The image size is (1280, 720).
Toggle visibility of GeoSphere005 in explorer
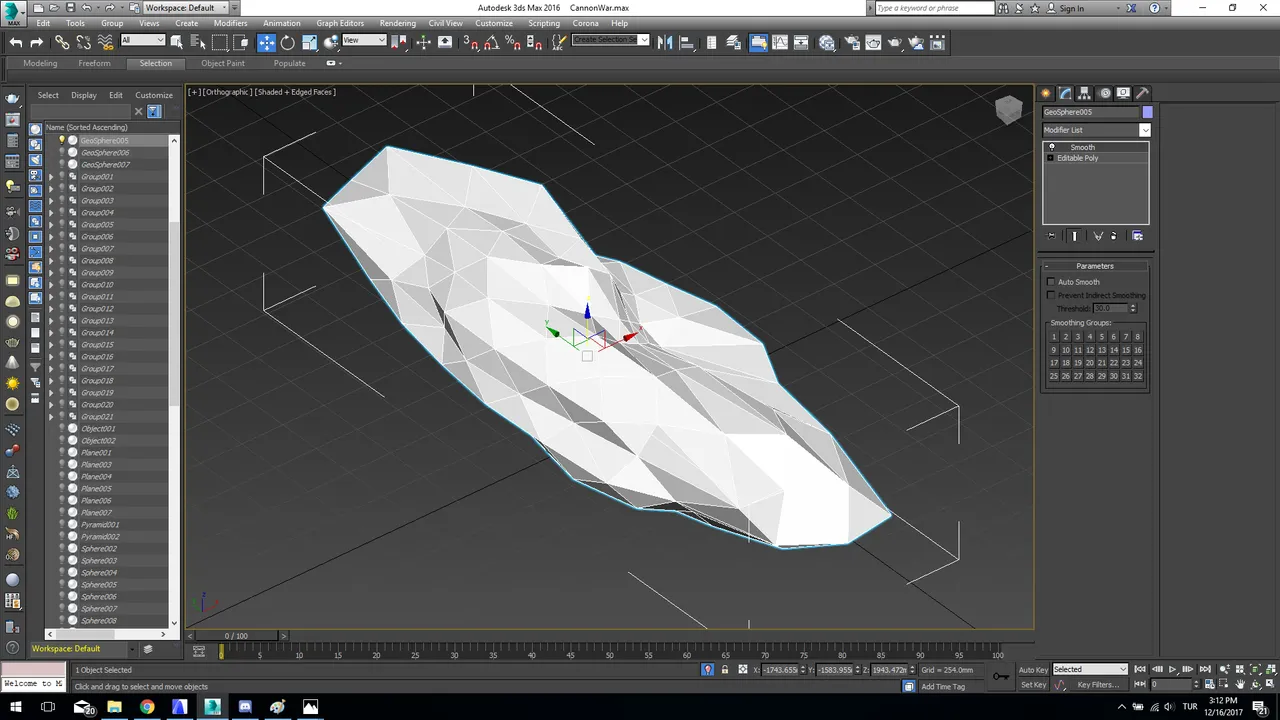[x=61, y=141]
